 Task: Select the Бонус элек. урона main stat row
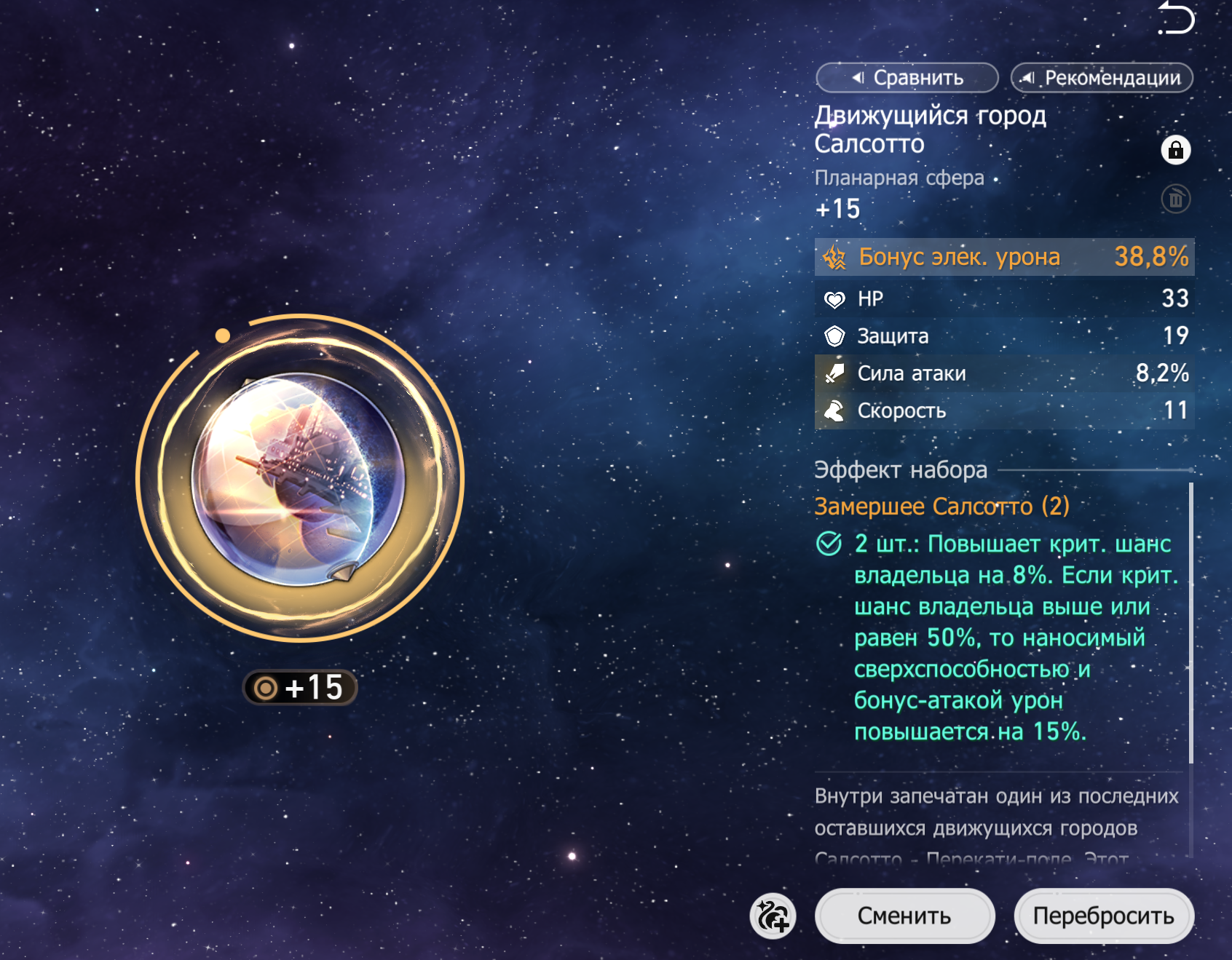tap(1005, 257)
